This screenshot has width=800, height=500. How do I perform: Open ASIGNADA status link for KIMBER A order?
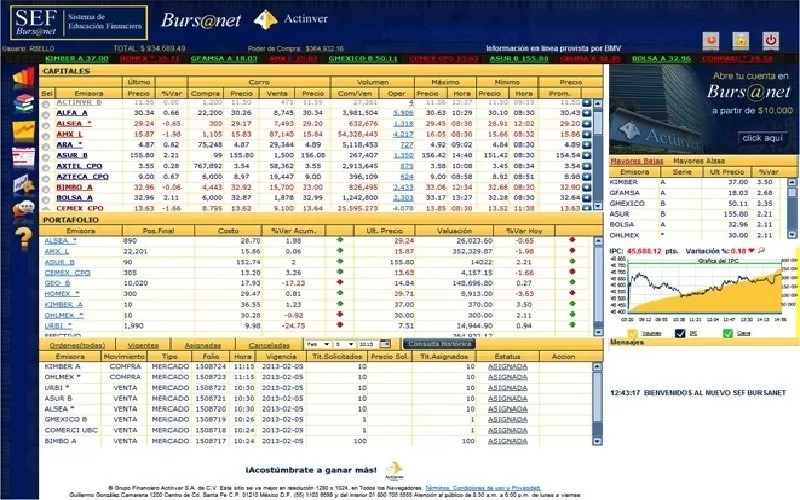pos(508,367)
